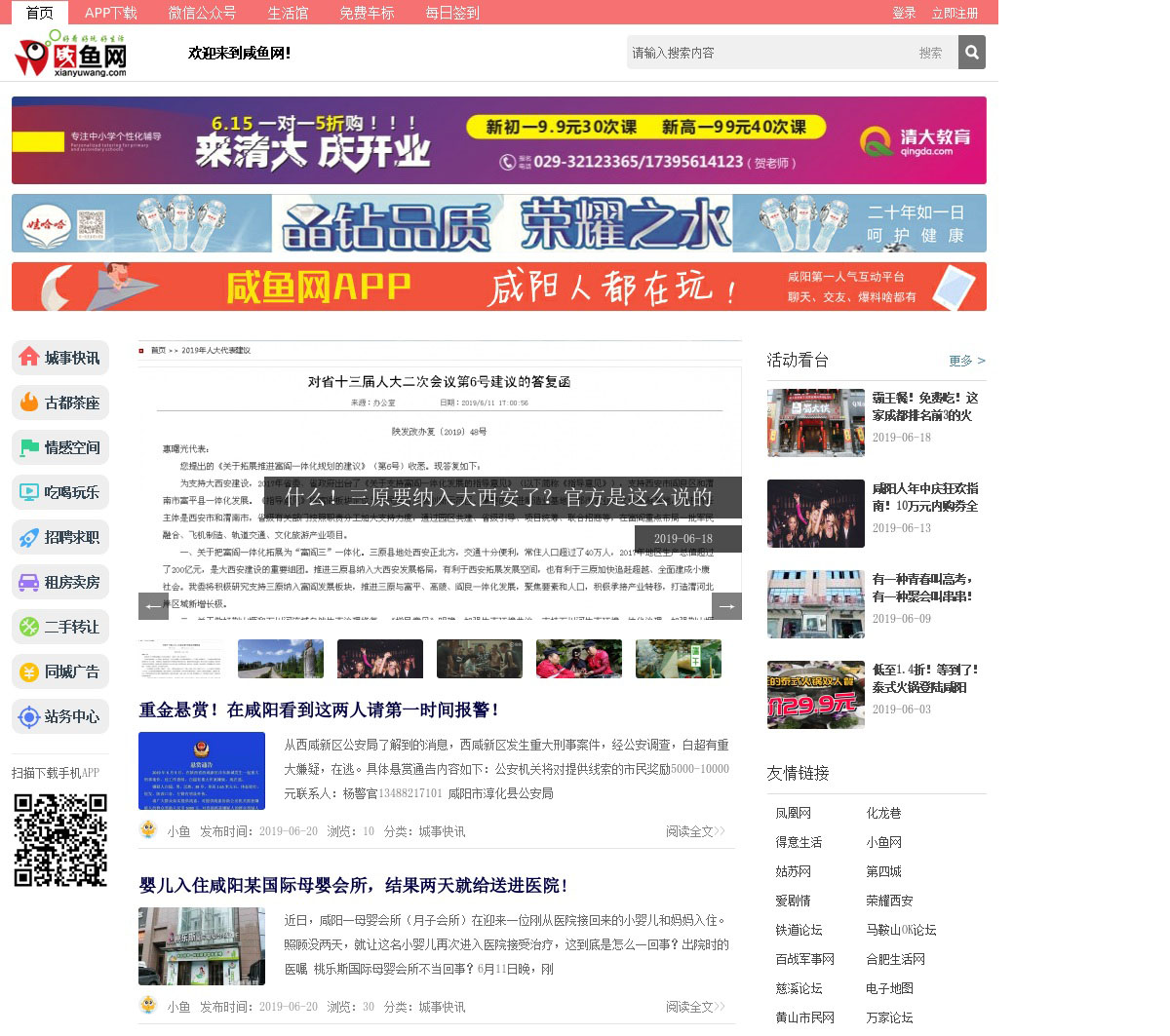1170x1036 pixels.
Task: Click the 咸鱼网 site logo
Action: pyautogui.click(x=70, y=54)
